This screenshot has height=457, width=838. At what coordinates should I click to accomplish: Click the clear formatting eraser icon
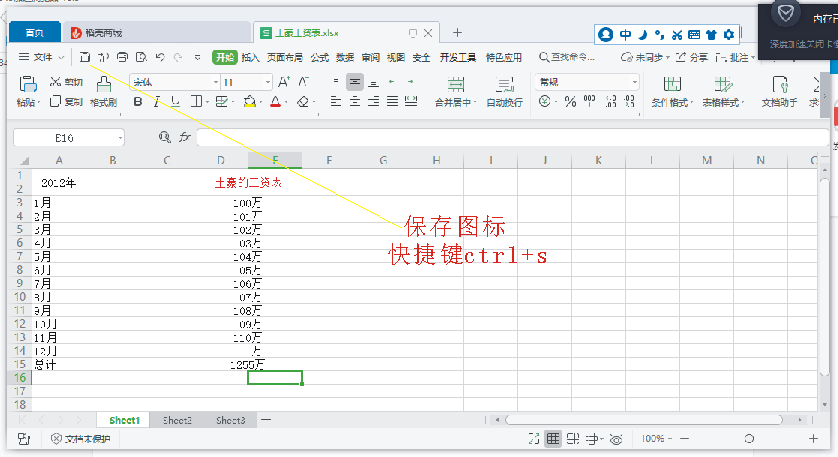click(x=303, y=101)
